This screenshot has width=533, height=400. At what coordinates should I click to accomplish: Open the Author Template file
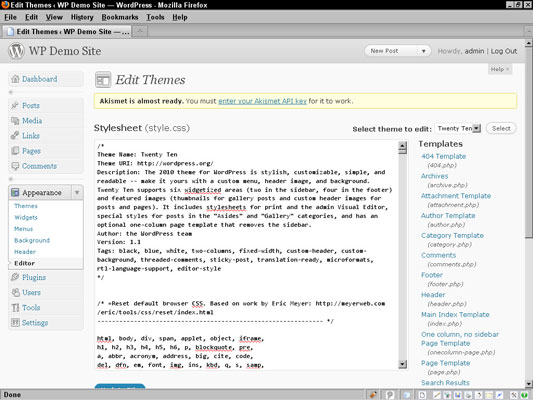pyautogui.click(x=448, y=215)
